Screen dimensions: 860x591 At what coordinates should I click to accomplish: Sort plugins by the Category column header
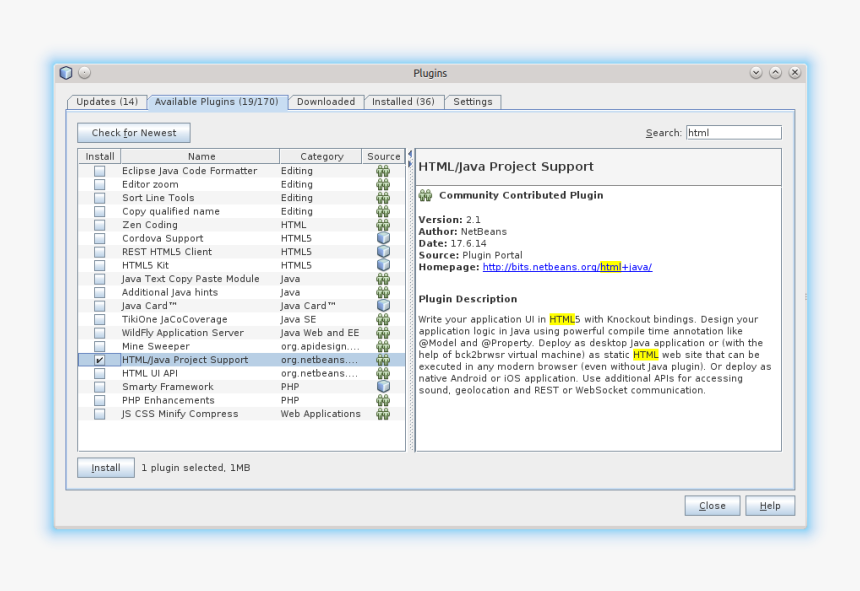coord(321,156)
